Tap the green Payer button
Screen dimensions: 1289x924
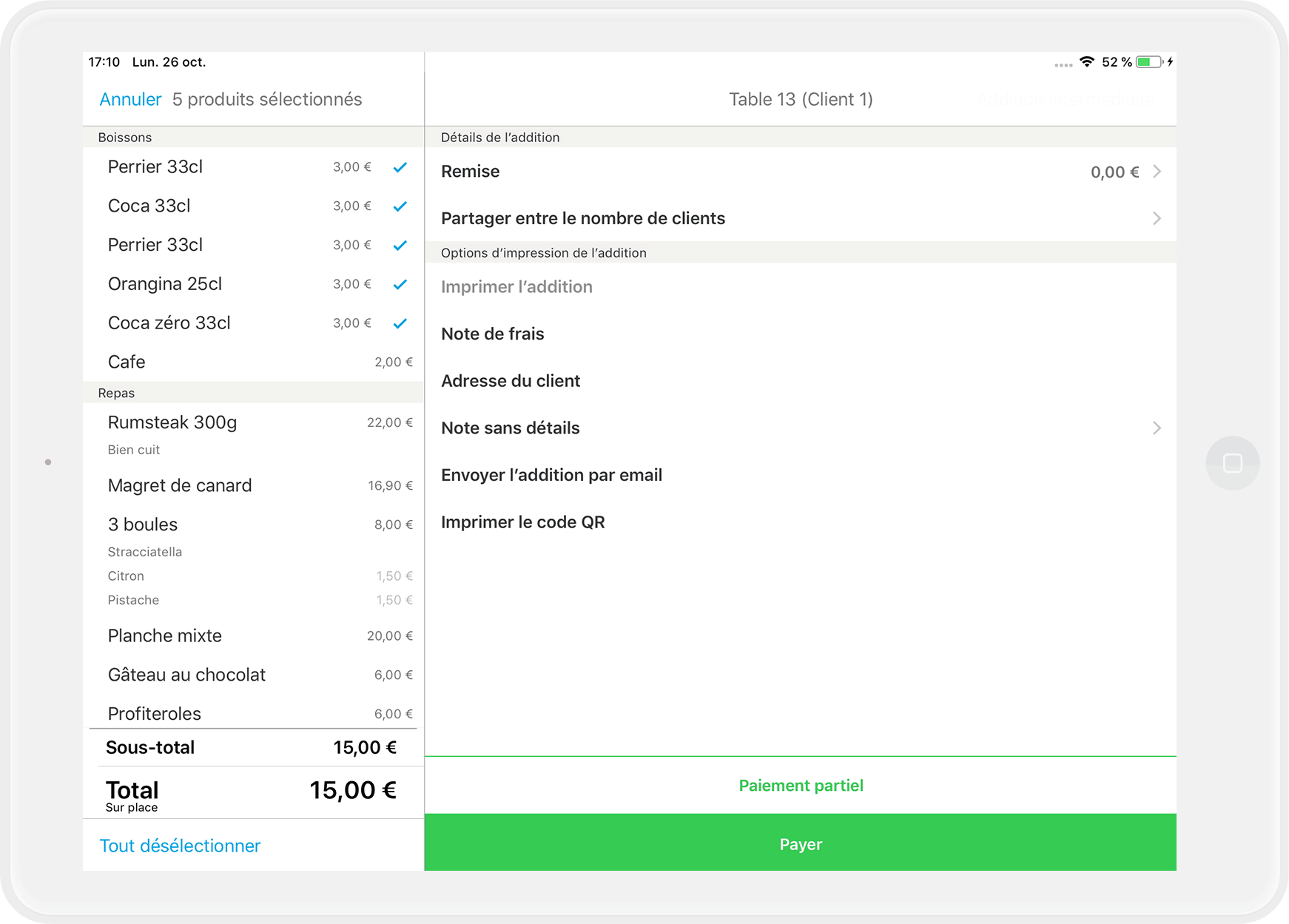(x=801, y=843)
